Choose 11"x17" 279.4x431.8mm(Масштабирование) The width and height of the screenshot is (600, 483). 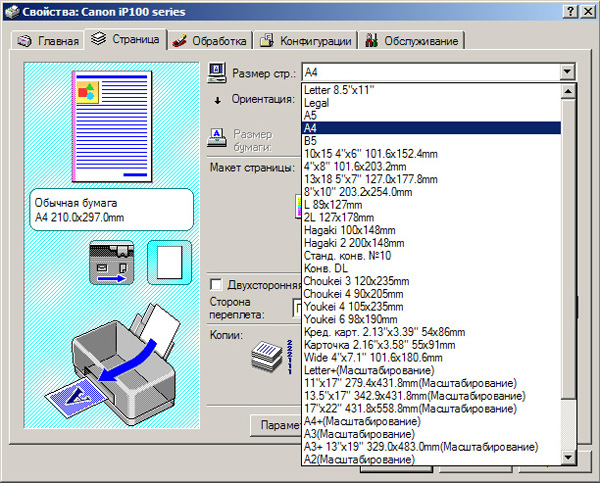tap(431, 383)
